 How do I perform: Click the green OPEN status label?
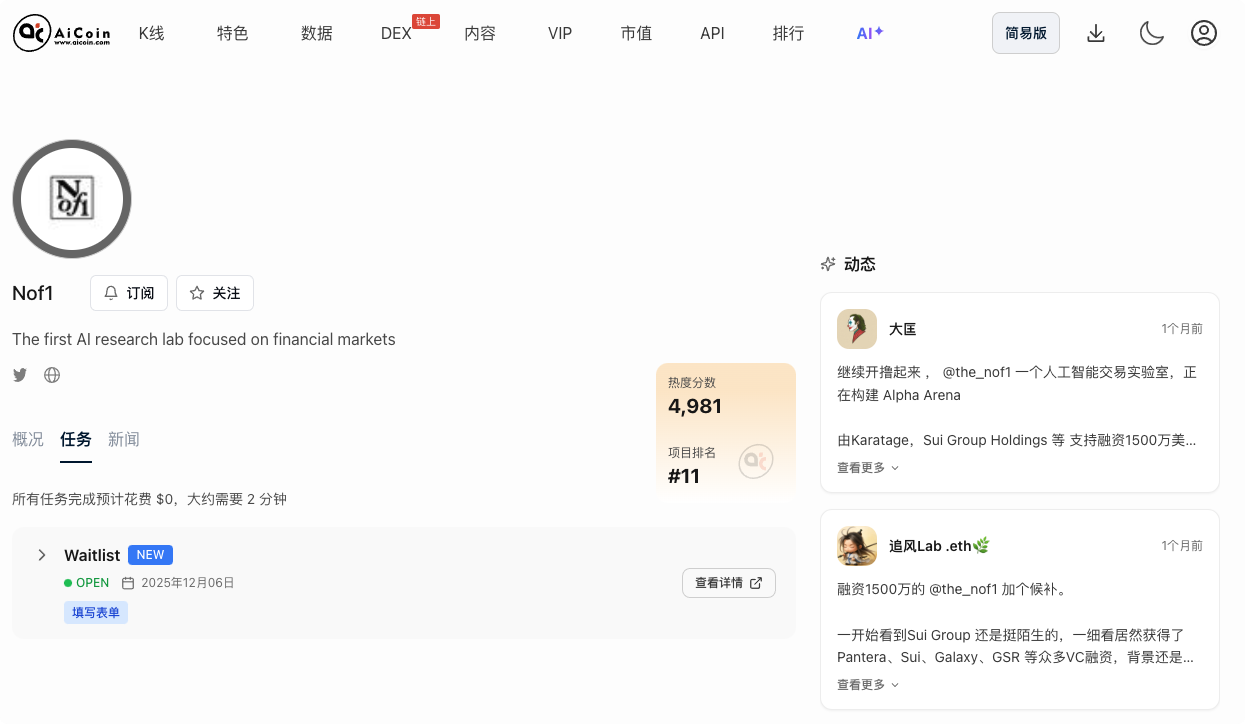(87, 583)
